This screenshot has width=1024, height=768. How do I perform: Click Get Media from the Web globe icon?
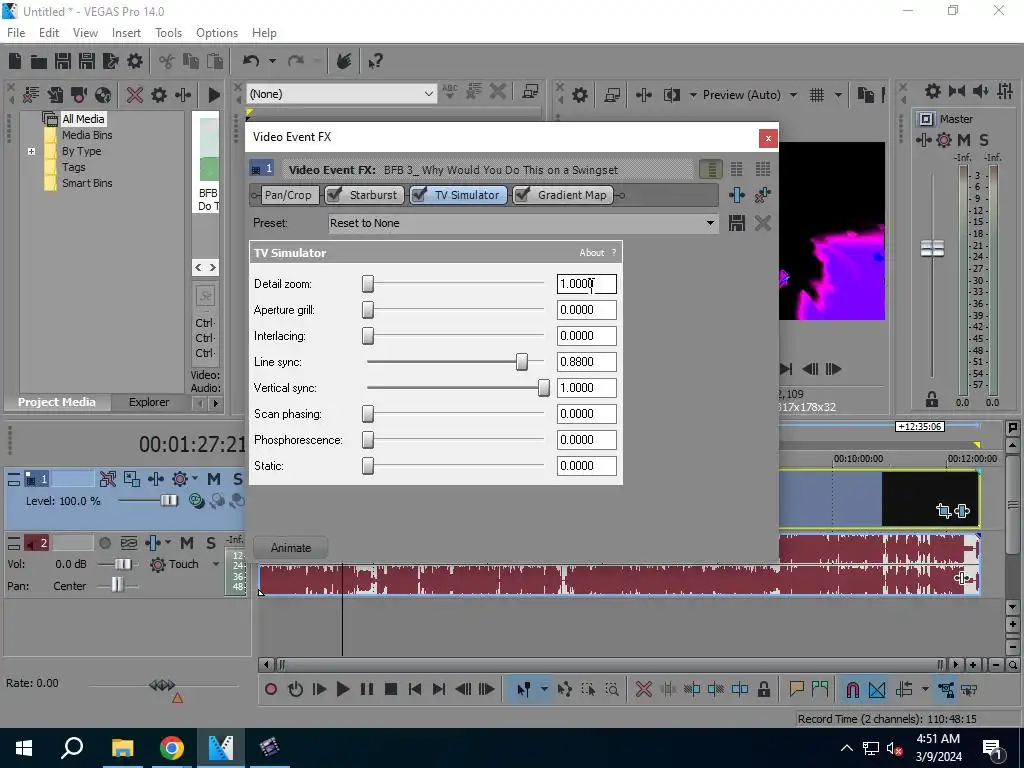coord(103,95)
